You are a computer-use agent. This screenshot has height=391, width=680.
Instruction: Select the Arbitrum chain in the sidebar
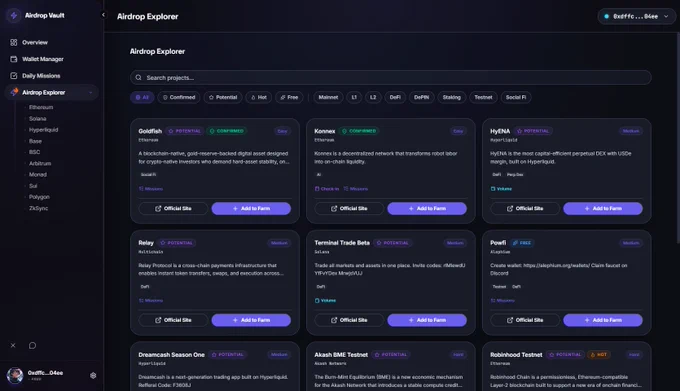[40, 163]
